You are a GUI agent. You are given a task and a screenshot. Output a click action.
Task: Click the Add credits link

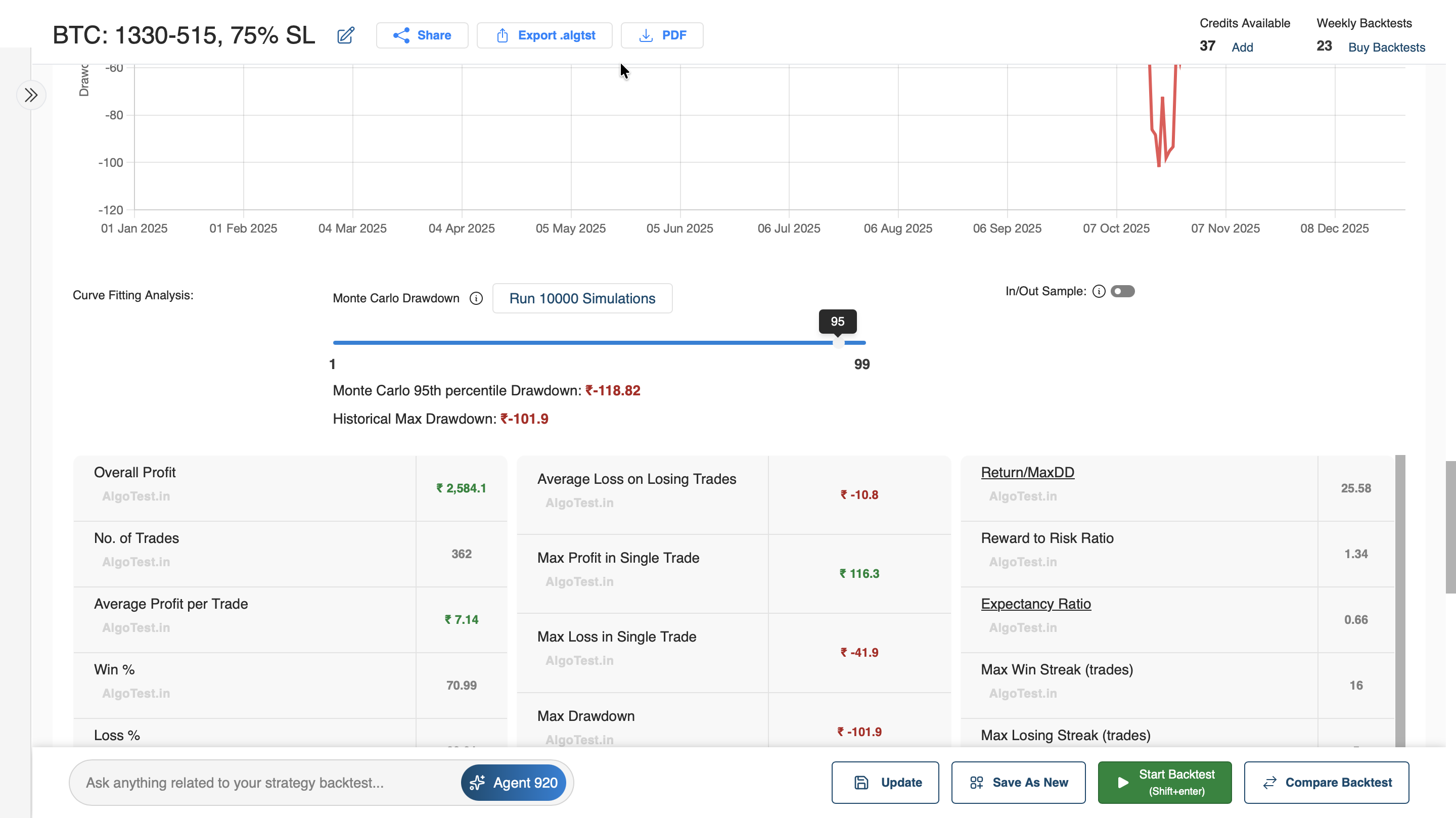click(x=1242, y=48)
